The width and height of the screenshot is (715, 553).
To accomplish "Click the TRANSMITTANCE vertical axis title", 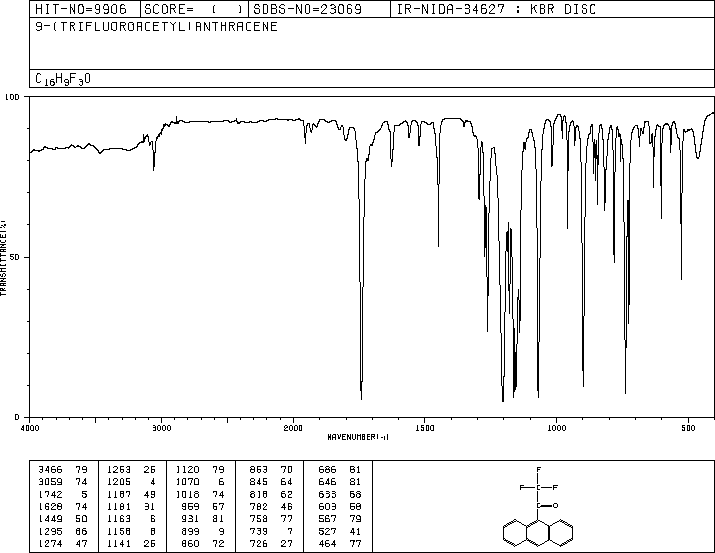I will 3,258.
